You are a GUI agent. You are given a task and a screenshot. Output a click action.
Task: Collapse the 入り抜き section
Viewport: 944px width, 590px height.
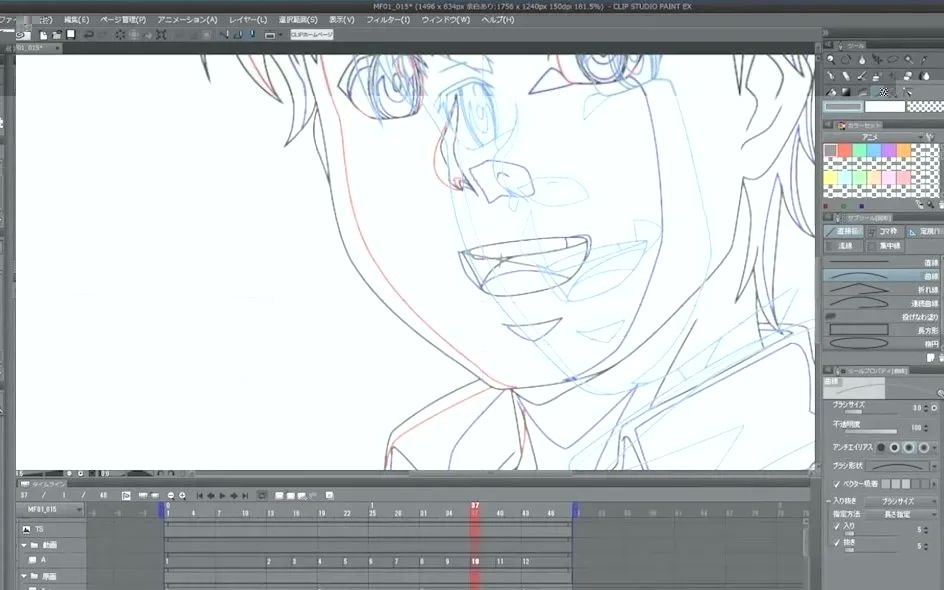tap(829, 501)
